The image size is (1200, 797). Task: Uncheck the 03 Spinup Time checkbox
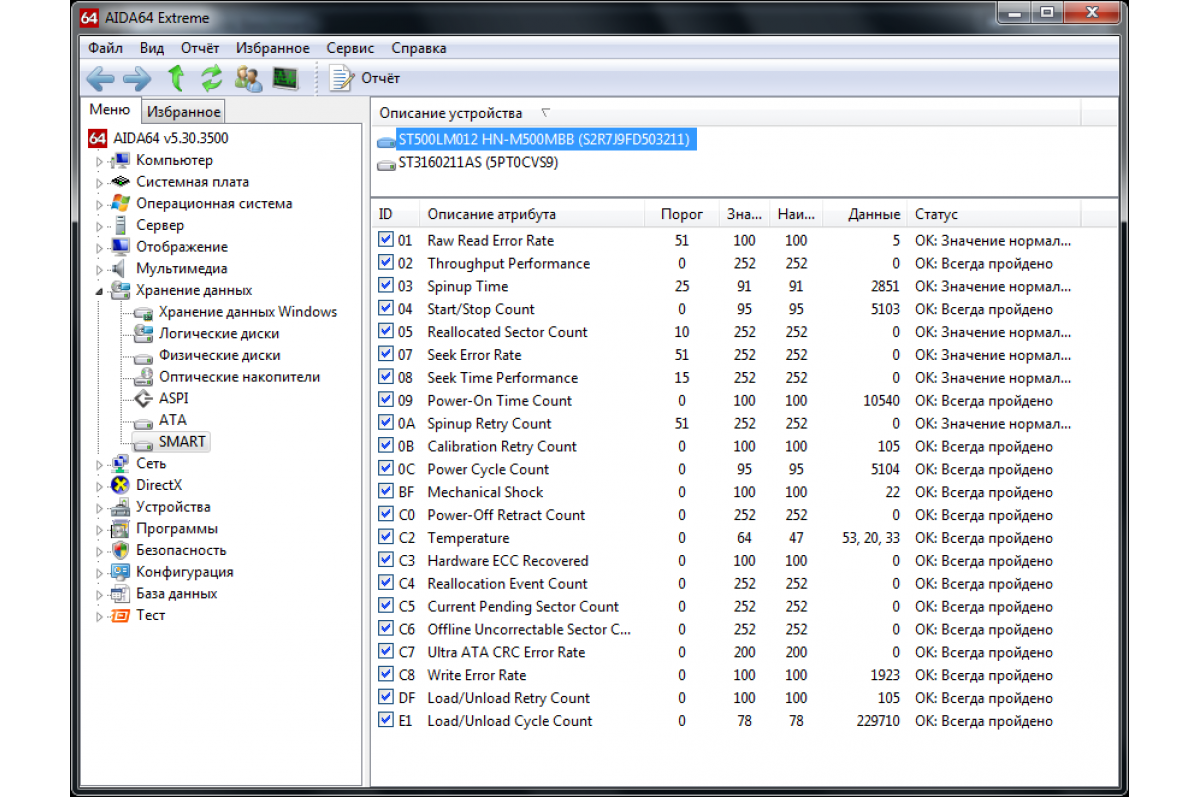pyautogui.click(x=386, y=286)
